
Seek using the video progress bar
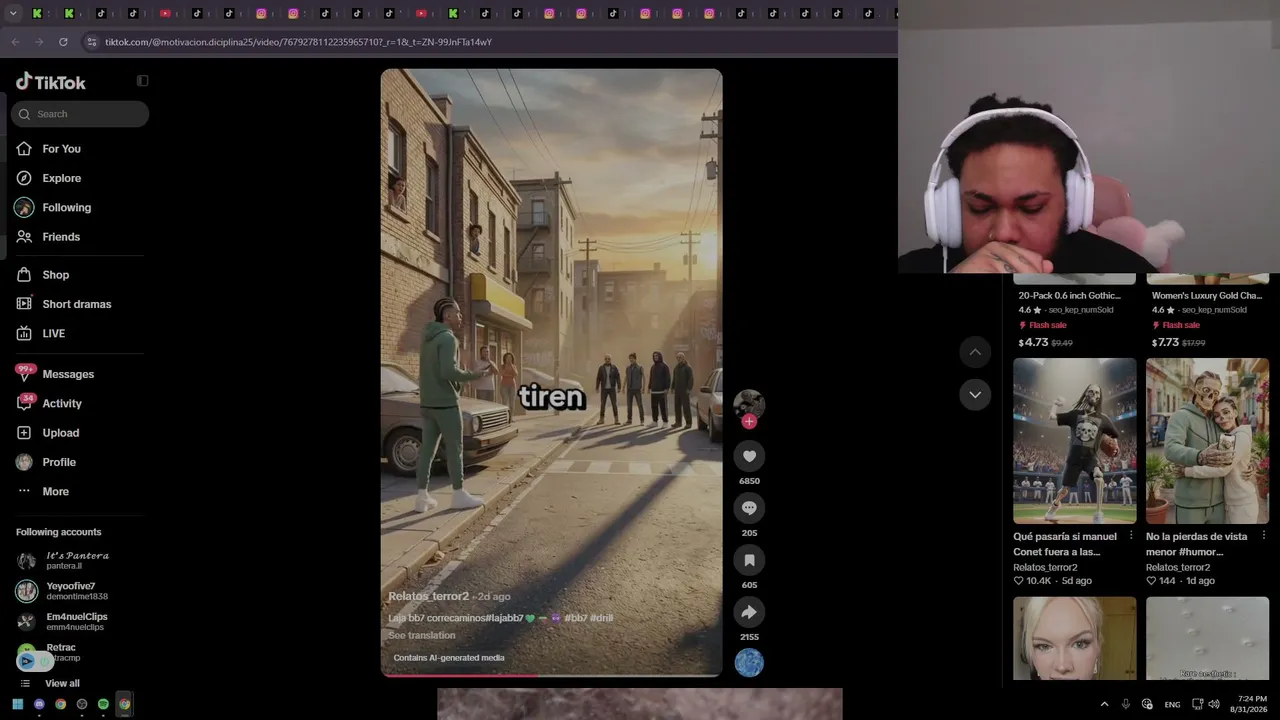(x=551, y=675)
